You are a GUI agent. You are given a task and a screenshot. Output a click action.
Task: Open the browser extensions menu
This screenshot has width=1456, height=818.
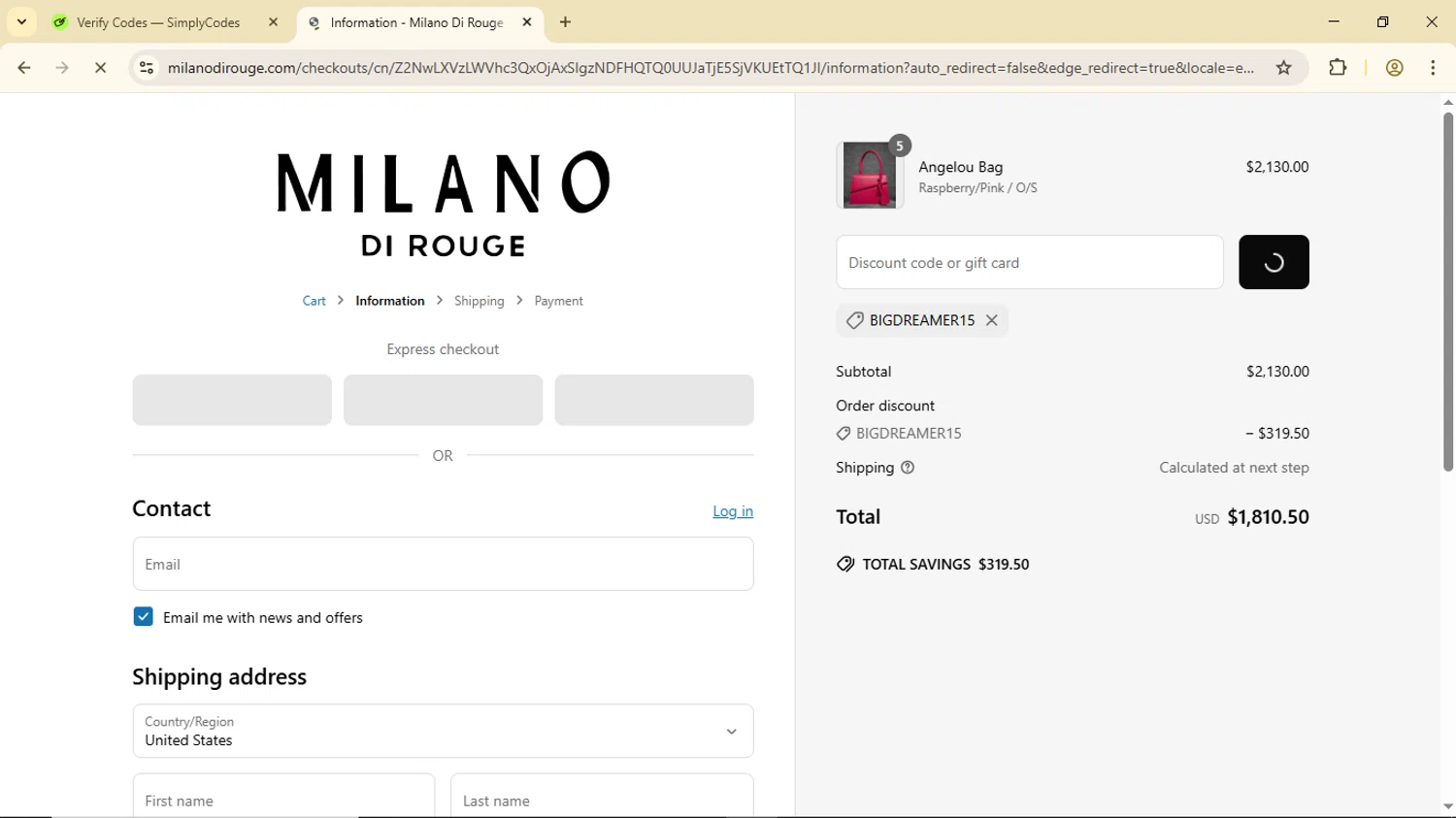[1338, 68]
